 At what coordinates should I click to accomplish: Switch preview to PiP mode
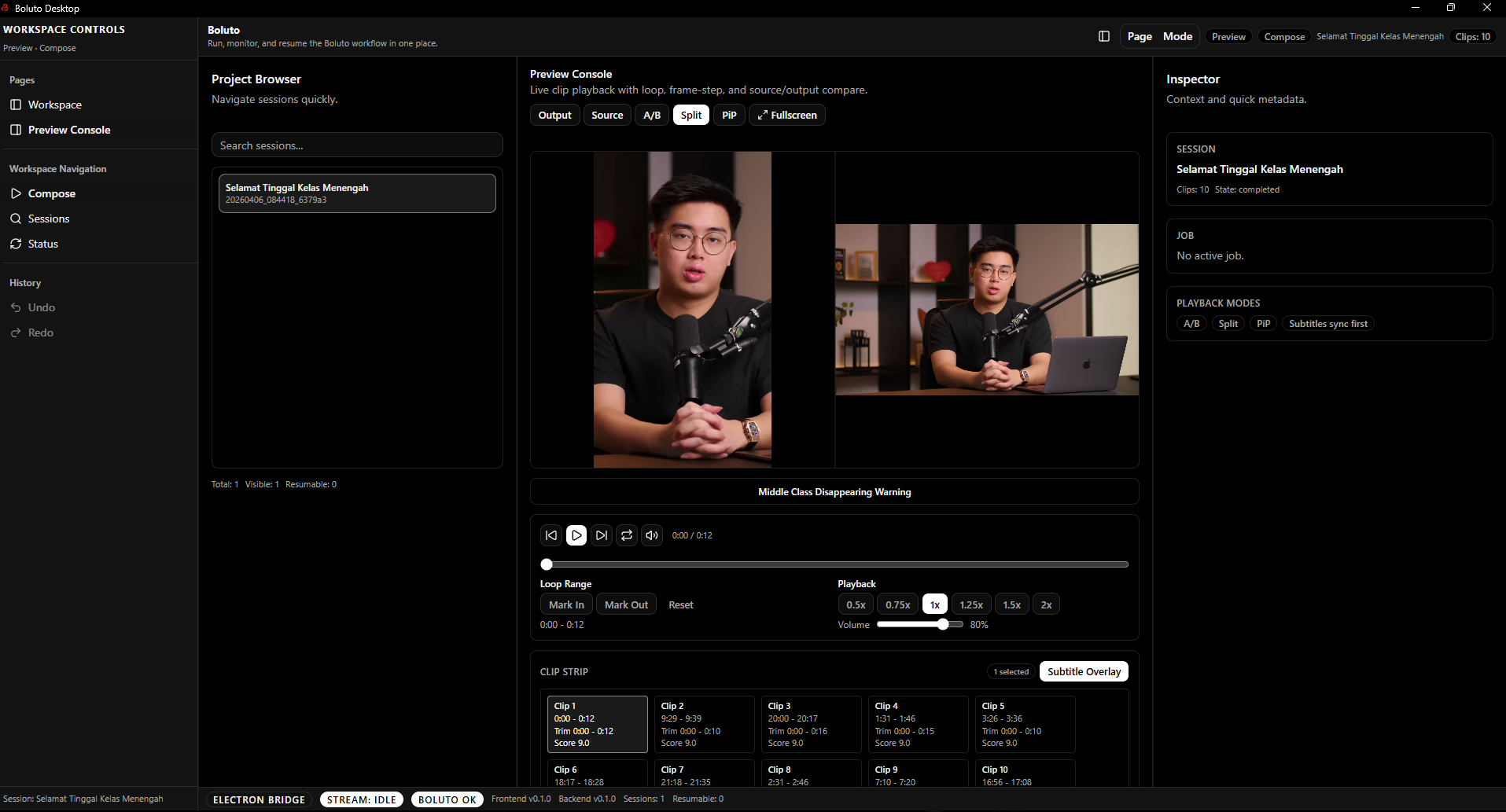click(x=729, y=115)
